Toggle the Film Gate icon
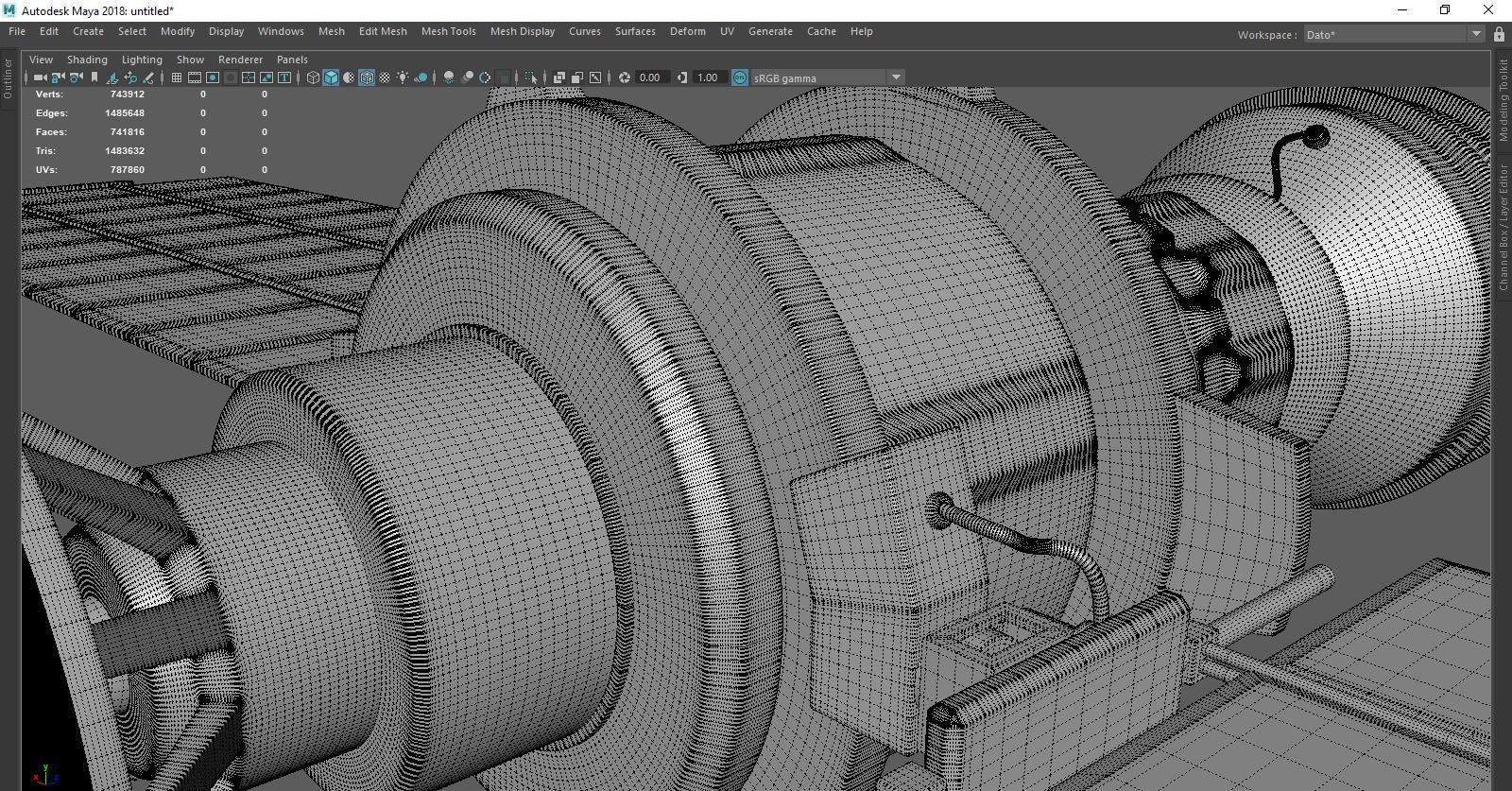 click(195, 77)
